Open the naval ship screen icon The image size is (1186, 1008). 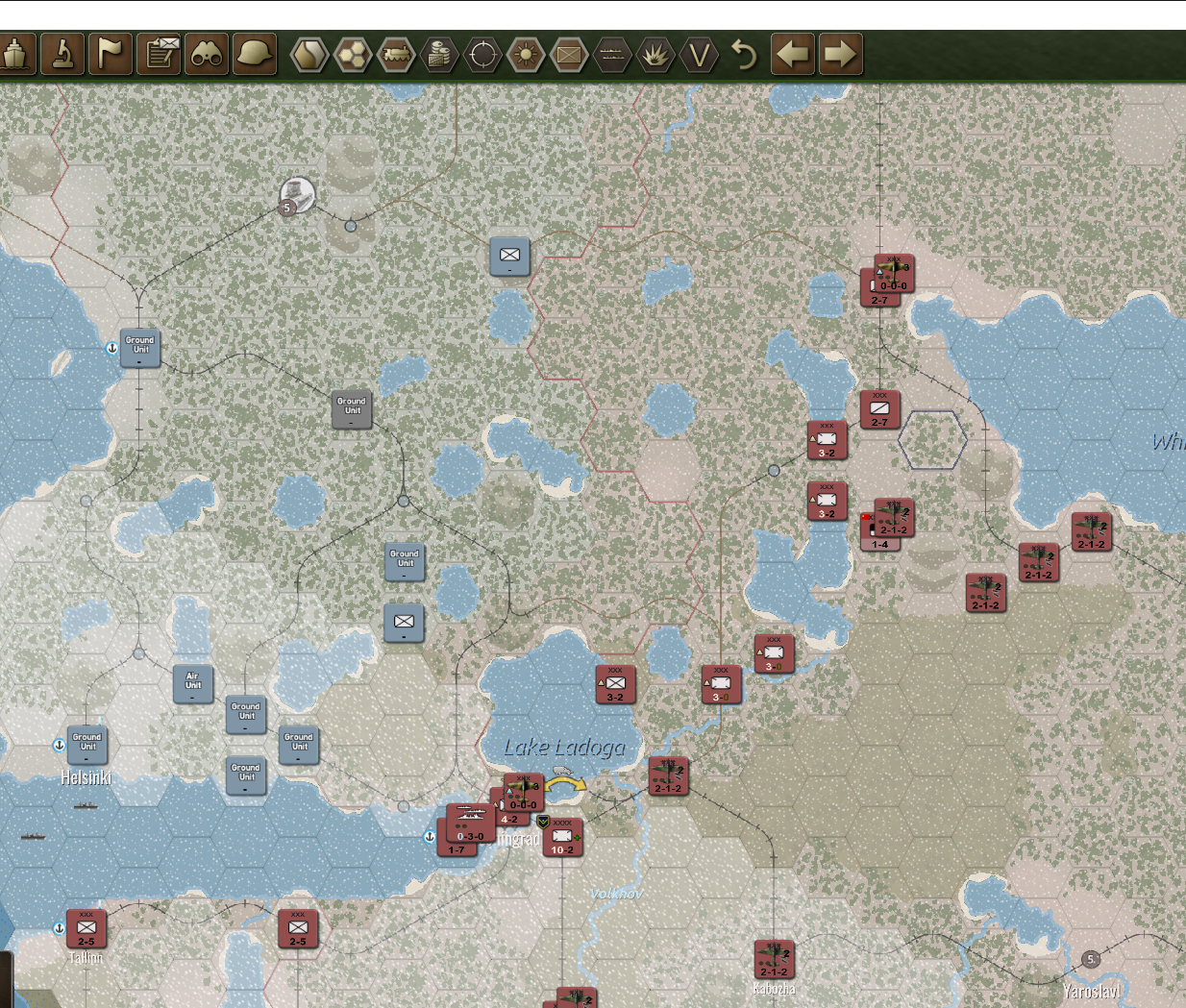(x=15, y=54)
